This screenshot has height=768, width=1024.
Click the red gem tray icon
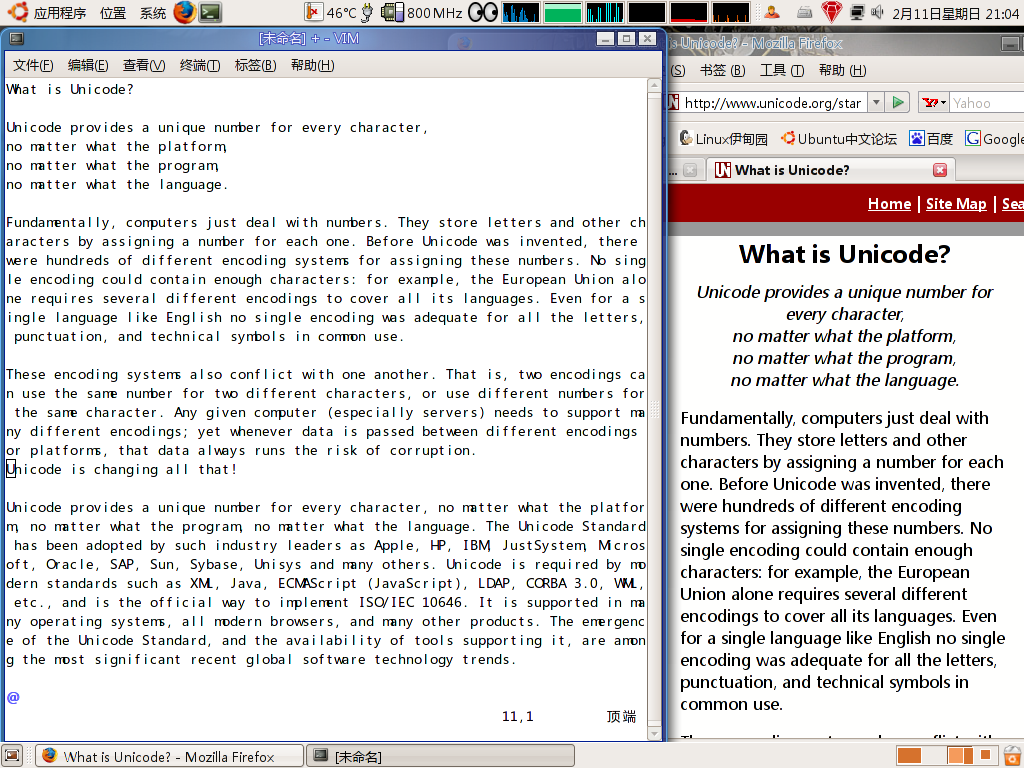coord(831,12)
